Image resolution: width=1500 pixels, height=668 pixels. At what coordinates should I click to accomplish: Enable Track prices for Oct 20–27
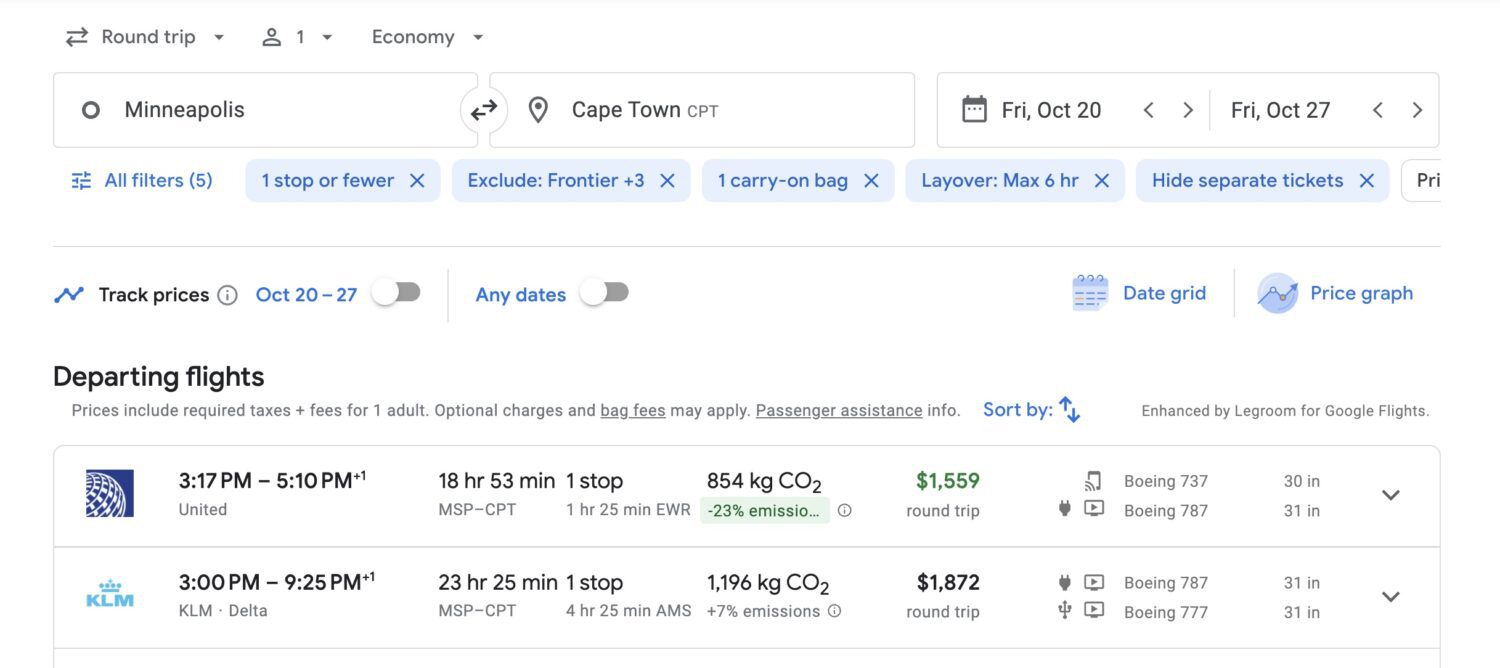pos(396,293)
